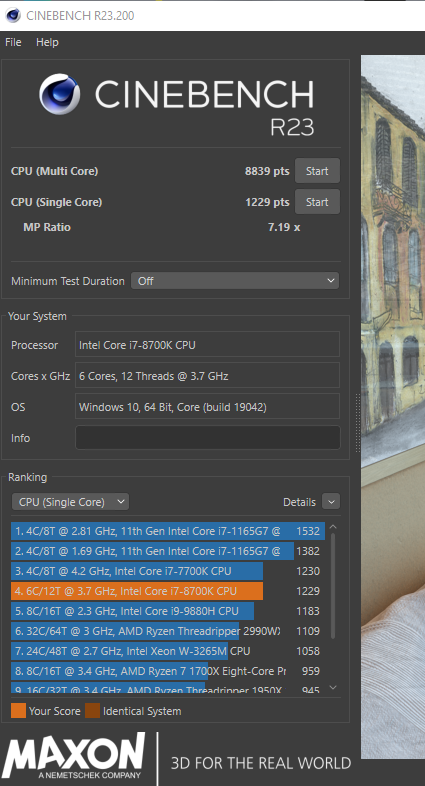425x786 pixels.
Task: Click the score 1532 in the ranking
Action: coord(308,531)
